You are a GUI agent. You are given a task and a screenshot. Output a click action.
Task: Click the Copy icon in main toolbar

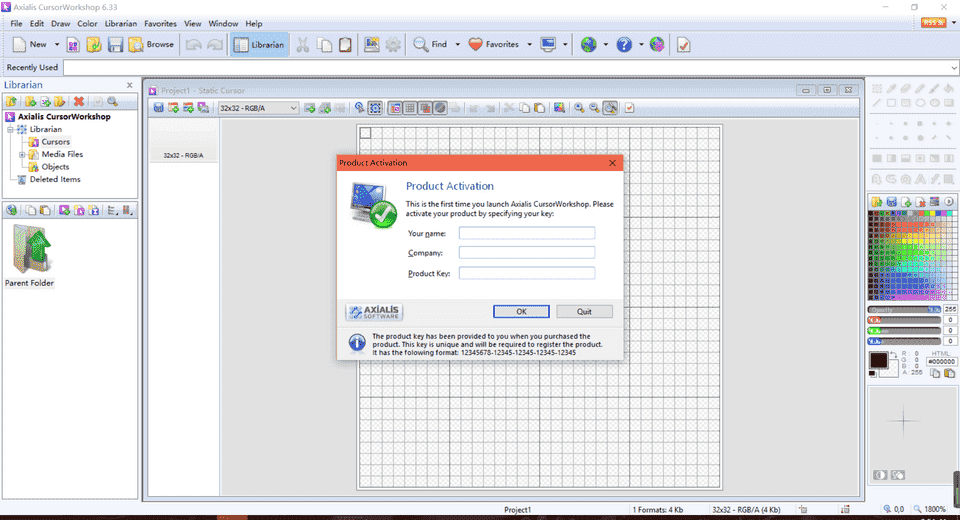[x=324, y=45]
